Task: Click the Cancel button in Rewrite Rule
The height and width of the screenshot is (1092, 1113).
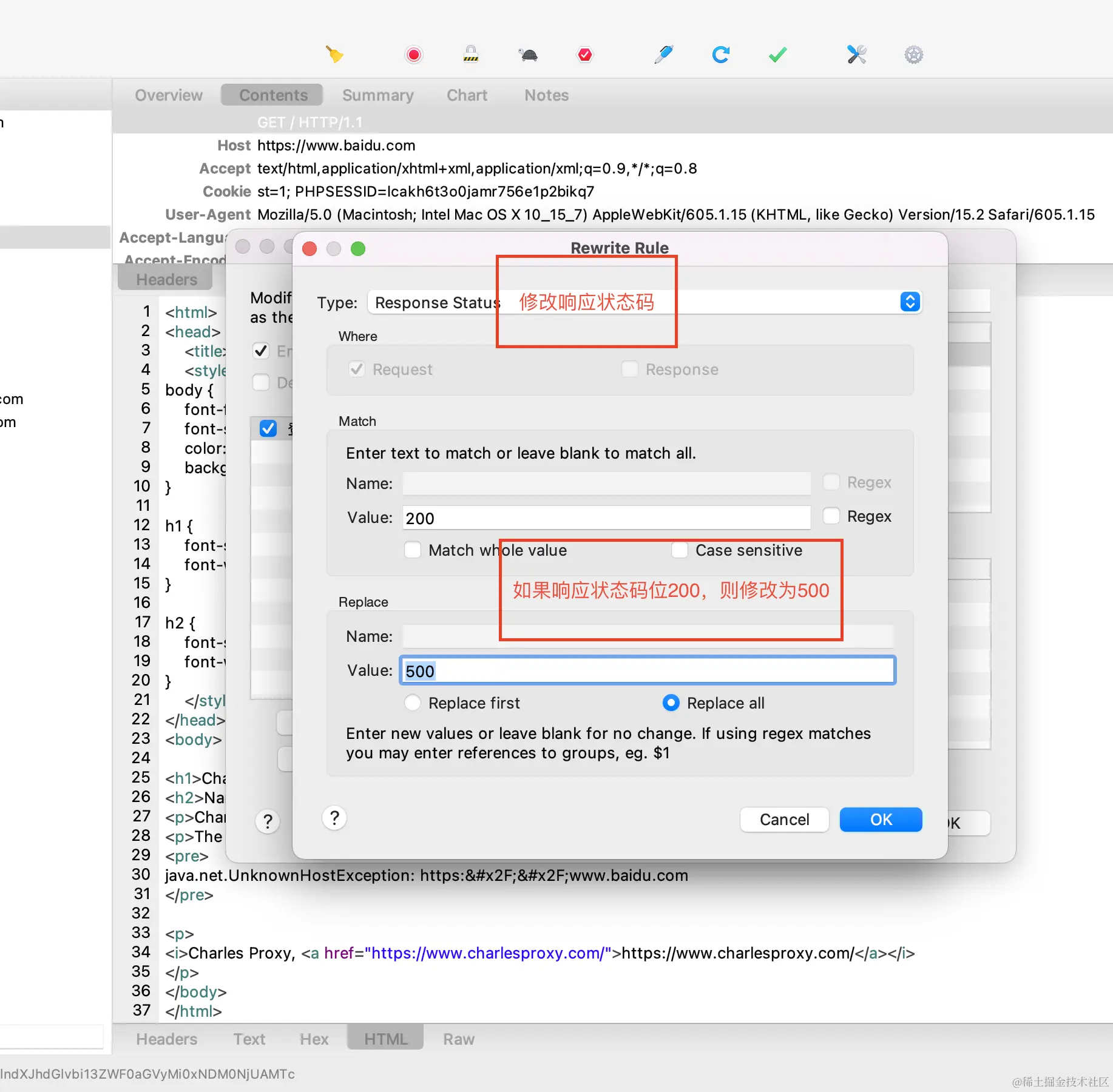Action: (x=784, y=820)
